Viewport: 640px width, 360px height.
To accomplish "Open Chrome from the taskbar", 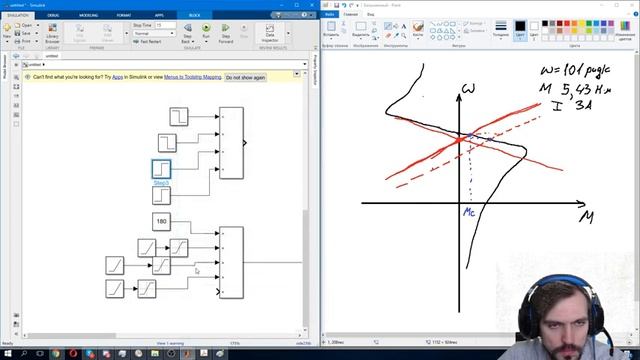I will click(56, 353).
